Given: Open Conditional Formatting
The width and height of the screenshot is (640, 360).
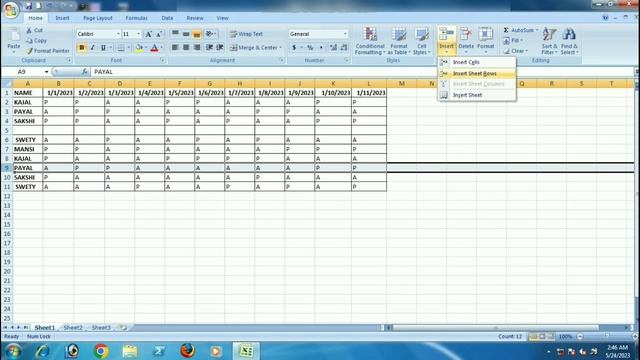Looking at the screenshot, I should click(370, 41).
